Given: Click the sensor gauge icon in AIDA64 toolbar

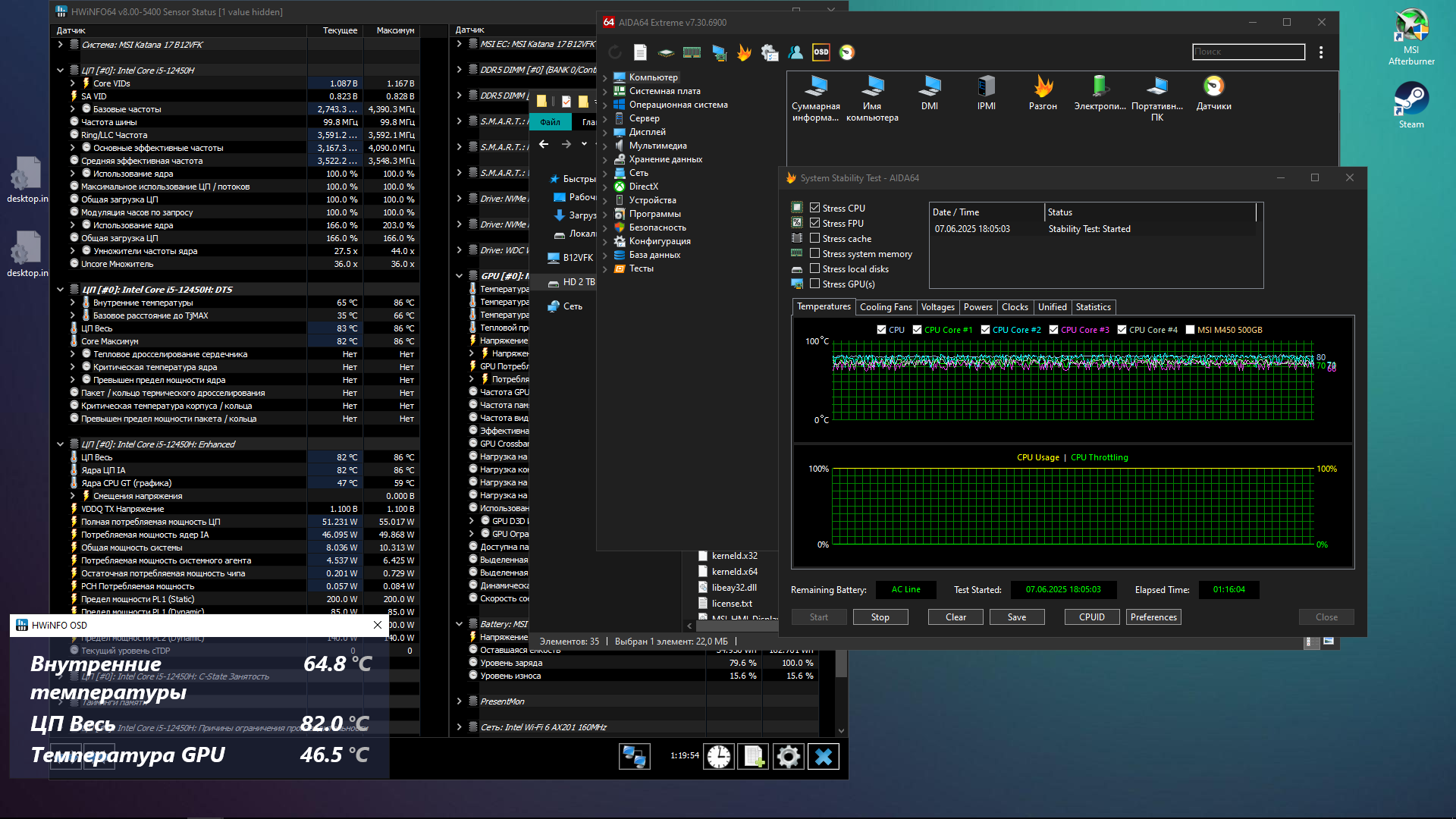Looking at the screenshot, I should click(x=847, y=52).
